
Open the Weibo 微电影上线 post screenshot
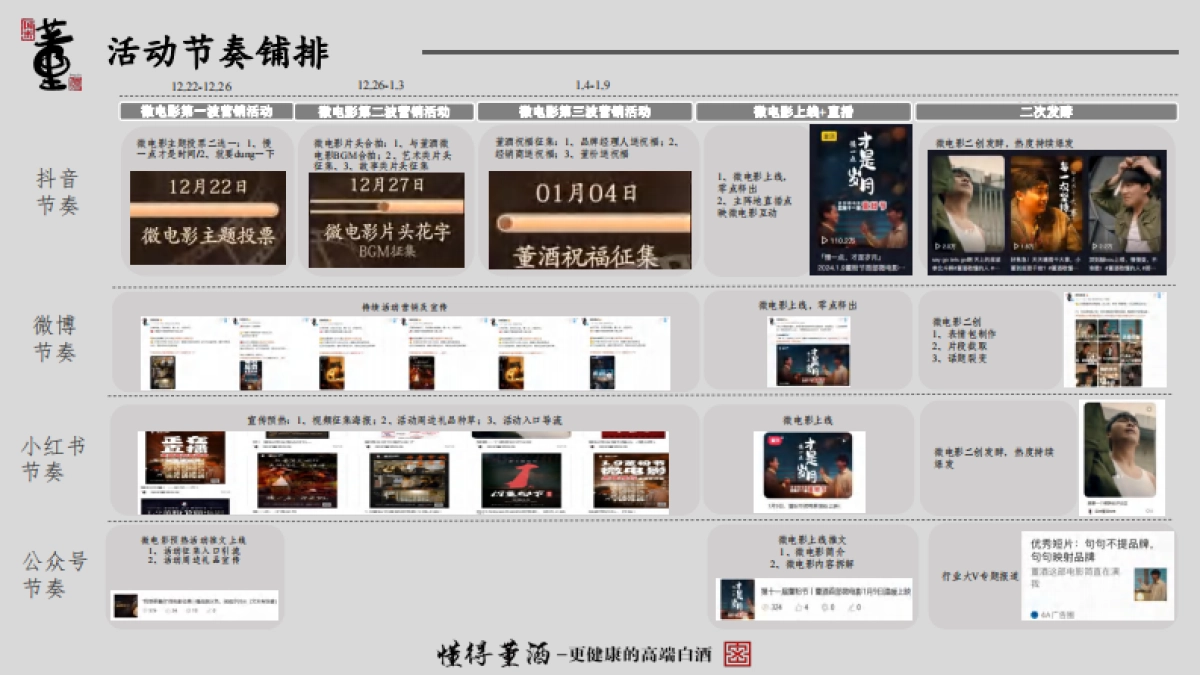tap(808, 351)
